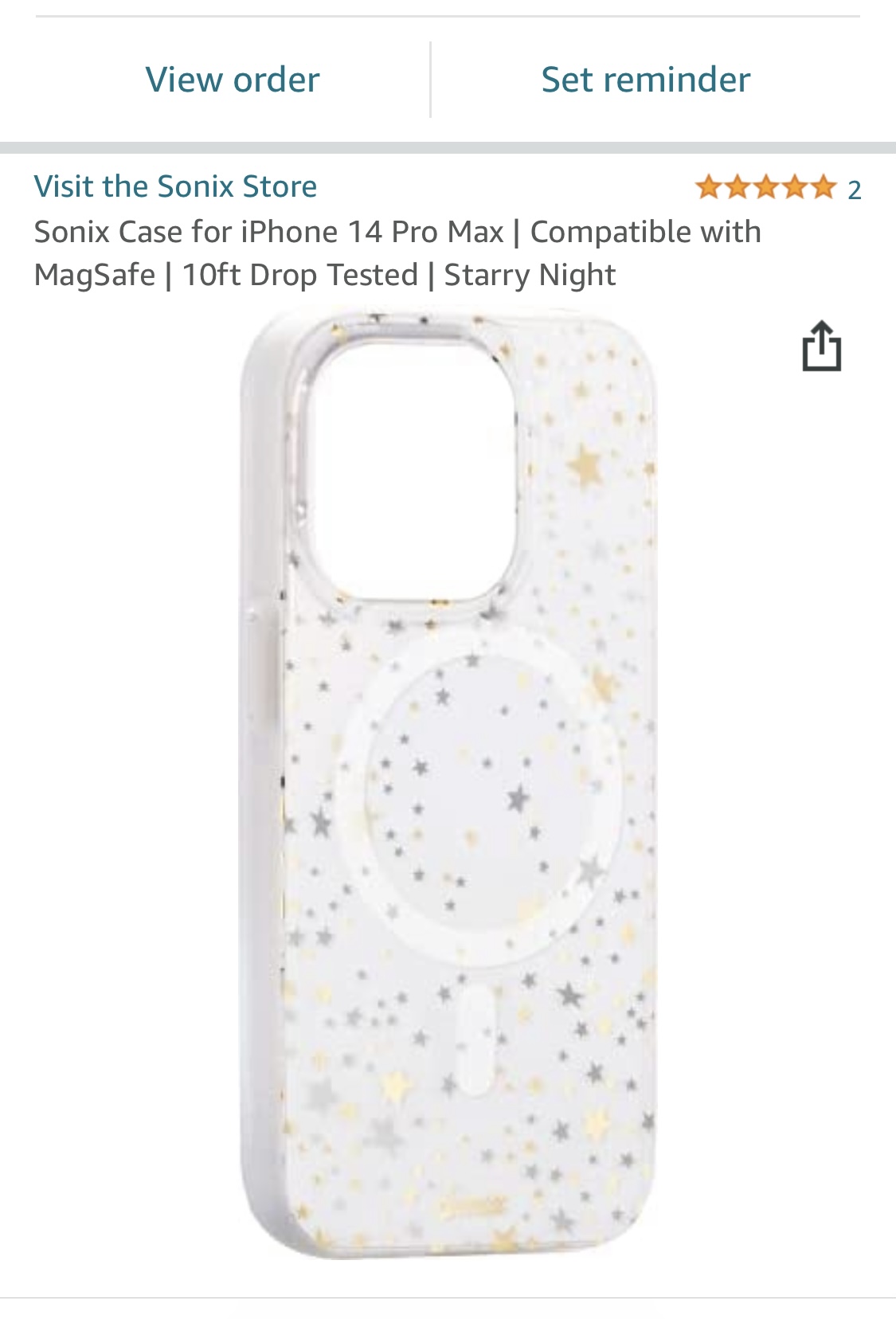Viewport: 896px width, 1319px height.
Task: Tap the share icon beside product image
Action: pos(821,346)
